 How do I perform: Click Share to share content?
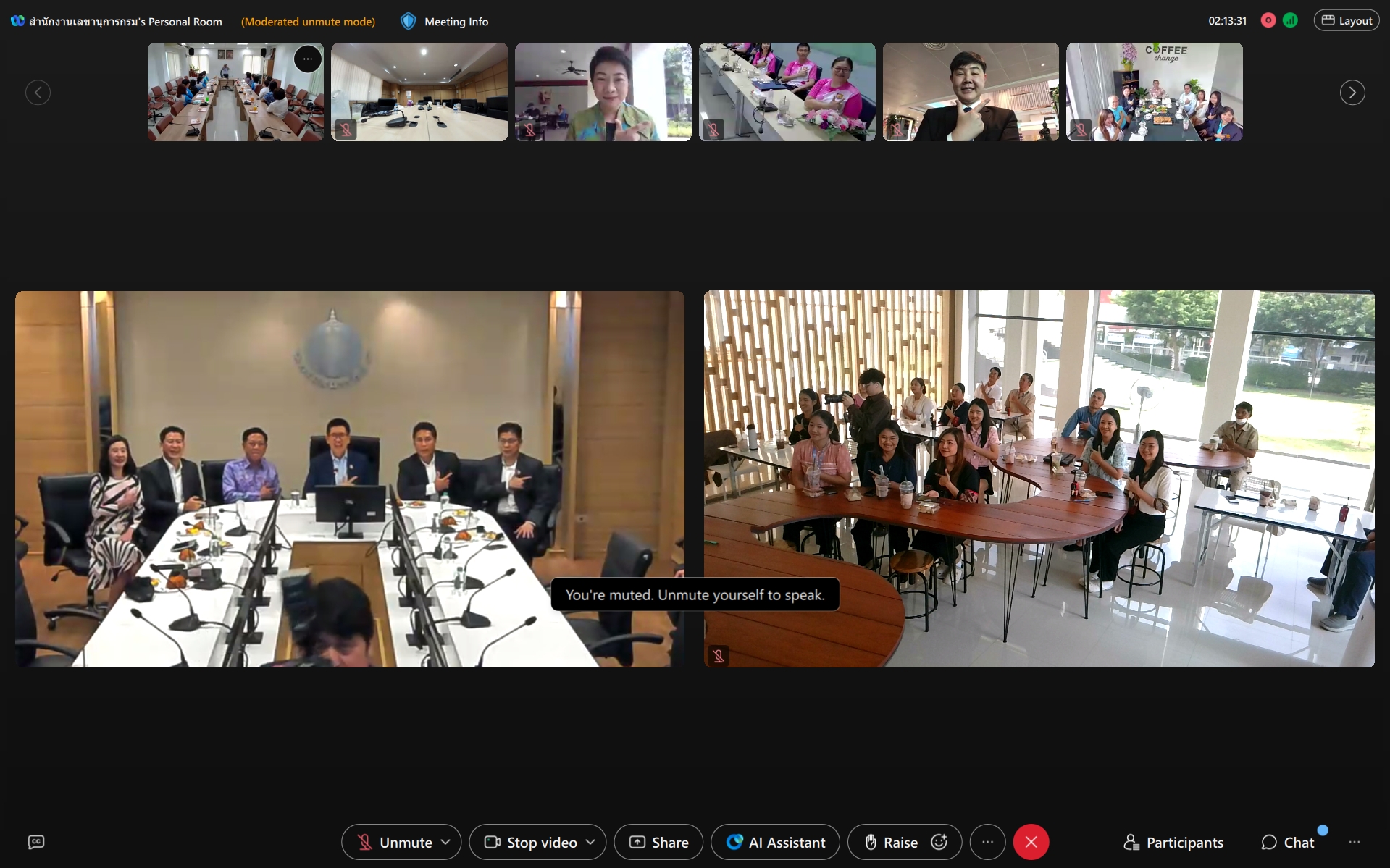coord(658,842)
